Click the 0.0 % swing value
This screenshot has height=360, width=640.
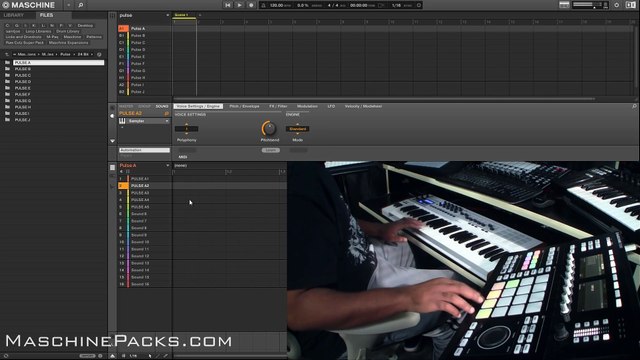pos(303,5)
